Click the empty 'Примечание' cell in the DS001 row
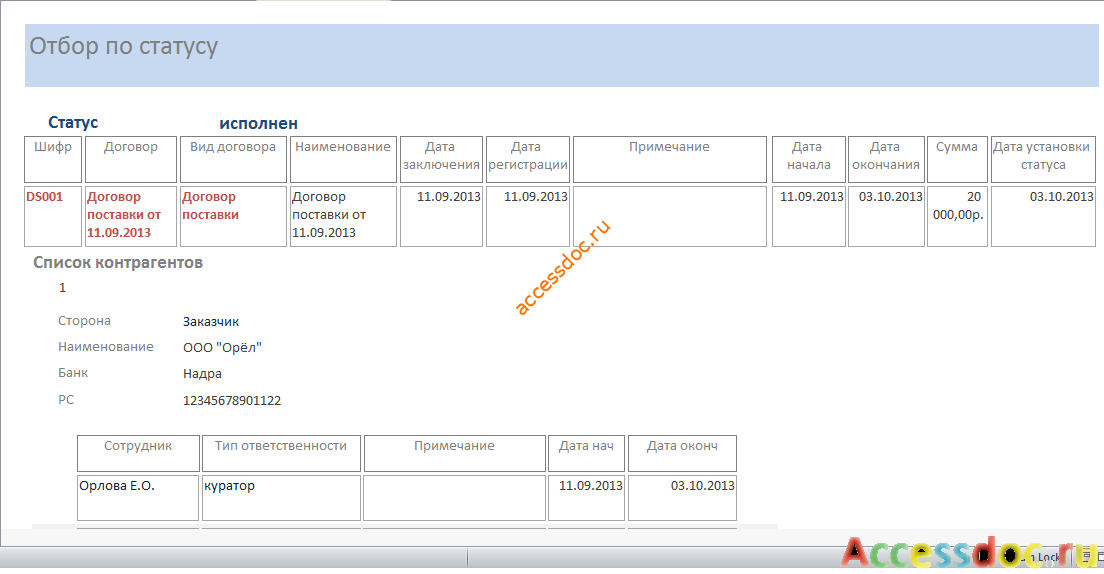 [x=670, y=216]
